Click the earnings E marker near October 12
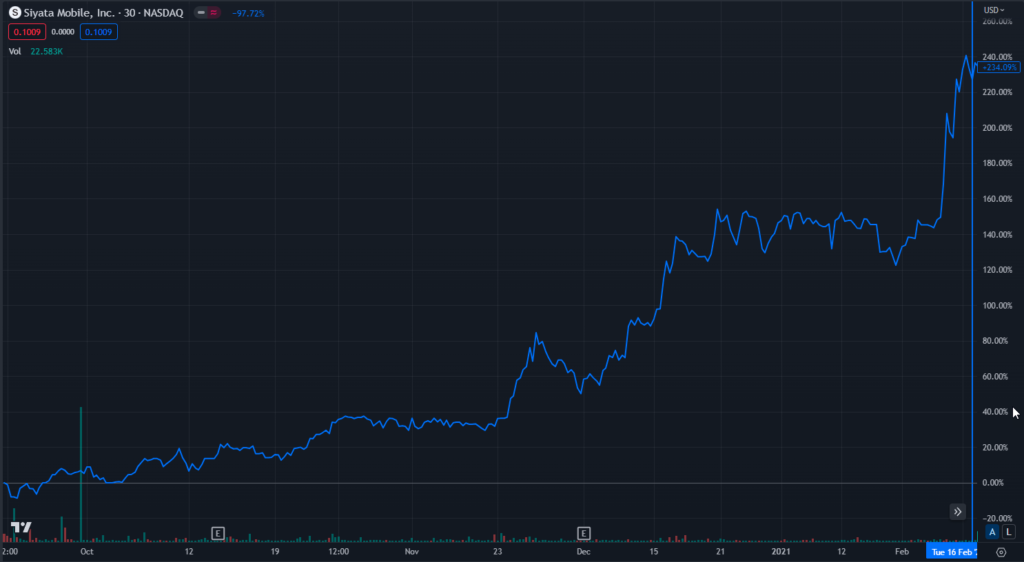The width and height of the screenshot is (1024, 562). pos(218,533)
